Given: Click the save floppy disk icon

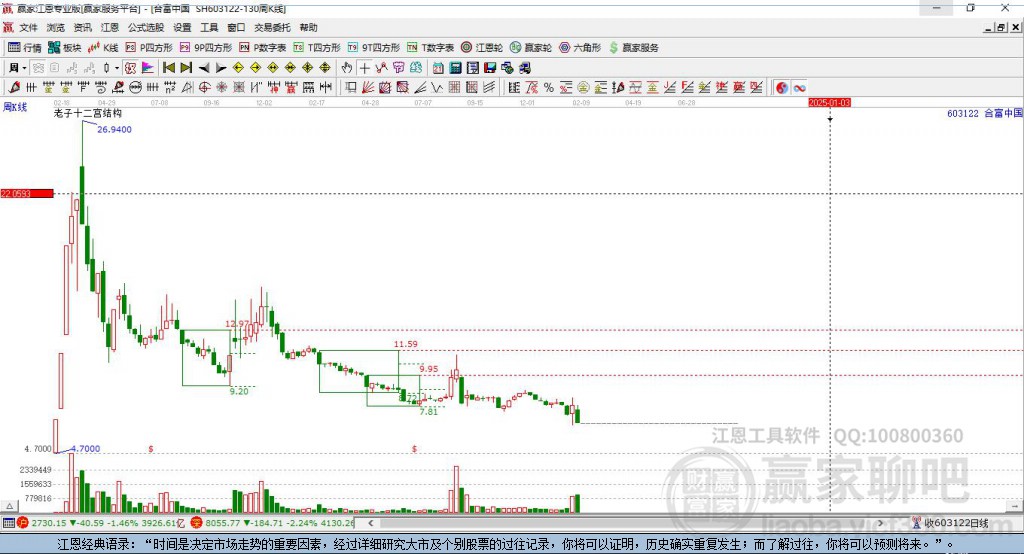Looking at the screenshot, I should 490,68.
